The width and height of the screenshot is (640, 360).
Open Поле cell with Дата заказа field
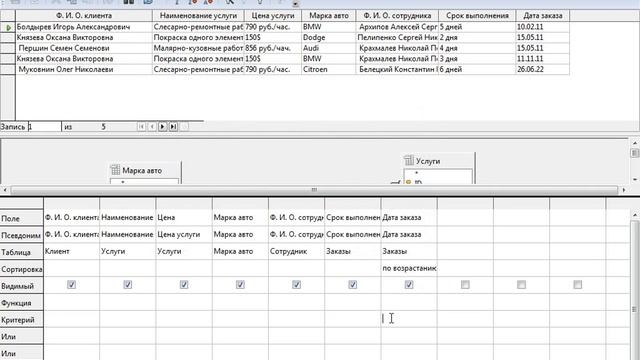[x=409, y=218]
